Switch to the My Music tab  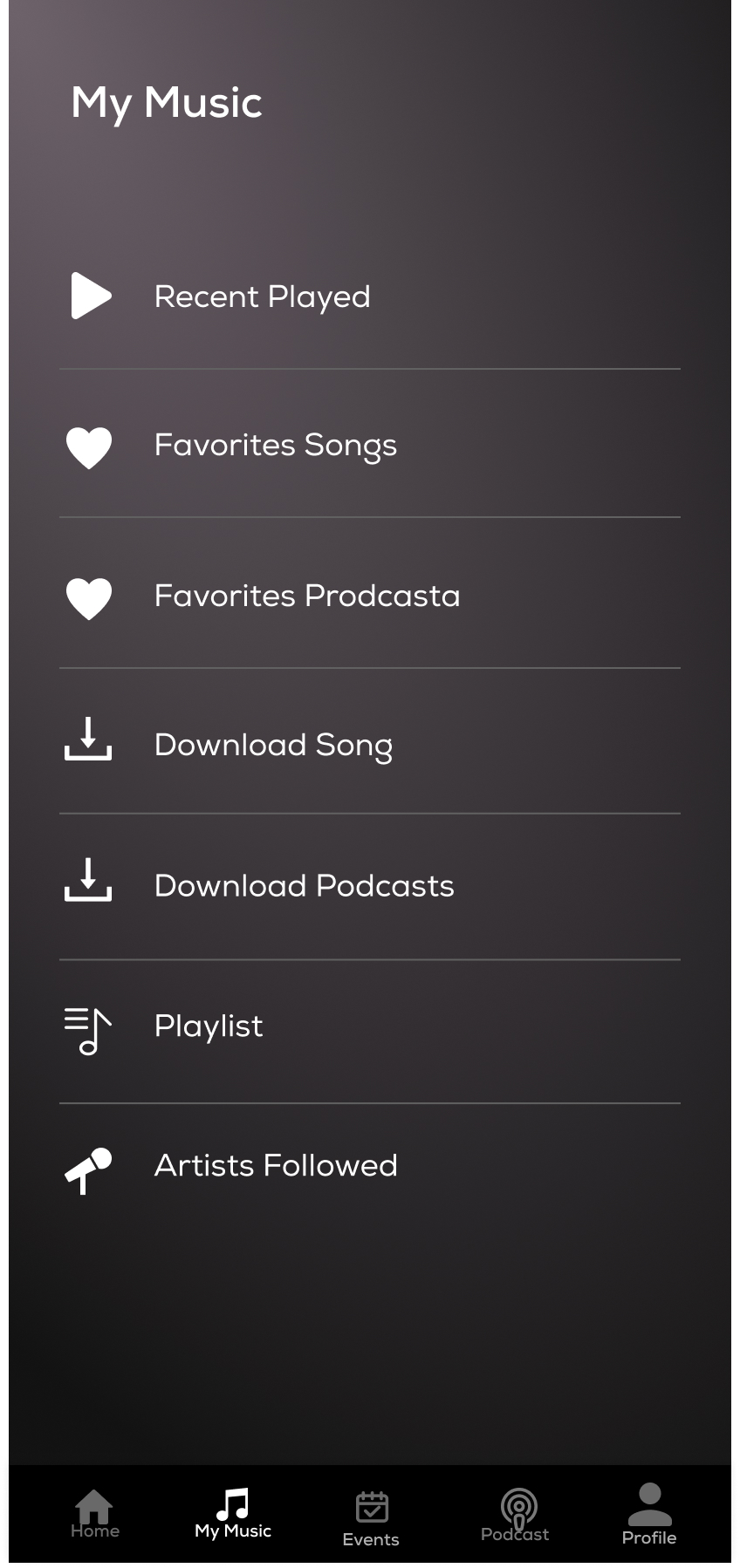coord(233,1514)
